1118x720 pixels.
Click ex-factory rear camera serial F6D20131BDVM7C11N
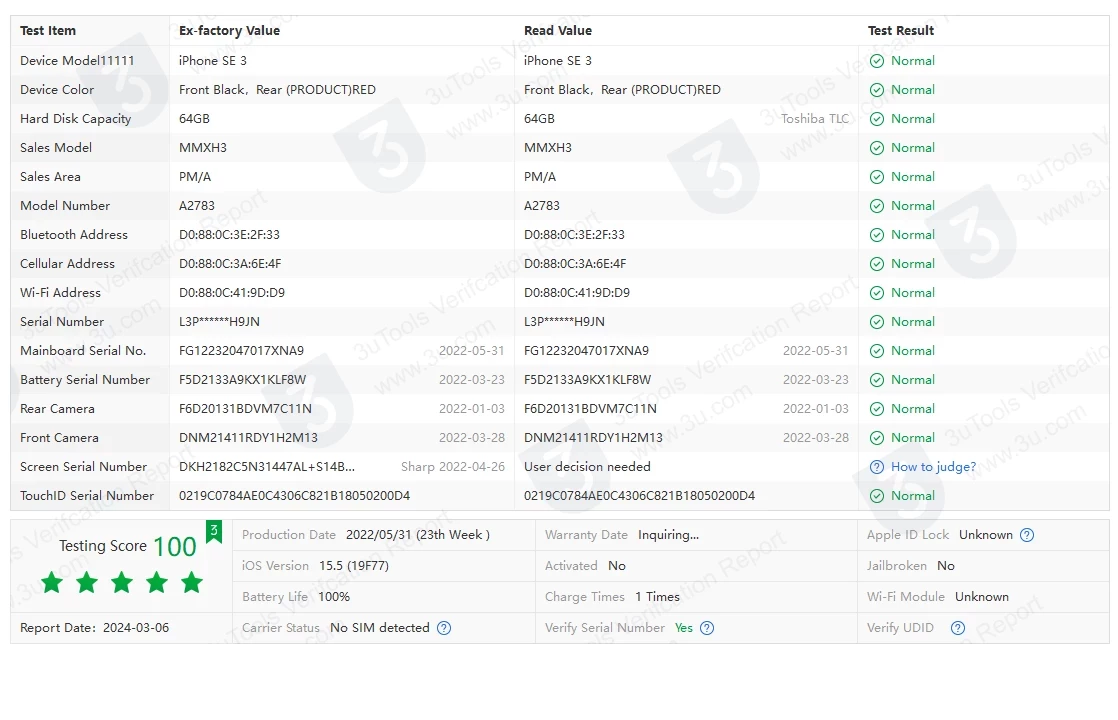[x=245, y=408]
